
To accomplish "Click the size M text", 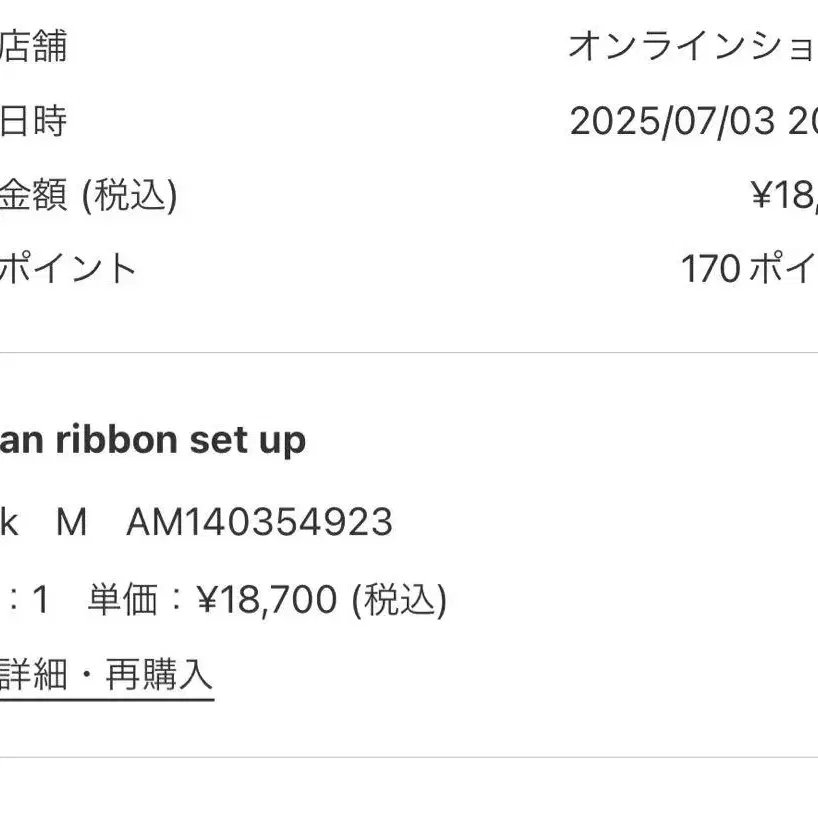I will pos(71,522).
